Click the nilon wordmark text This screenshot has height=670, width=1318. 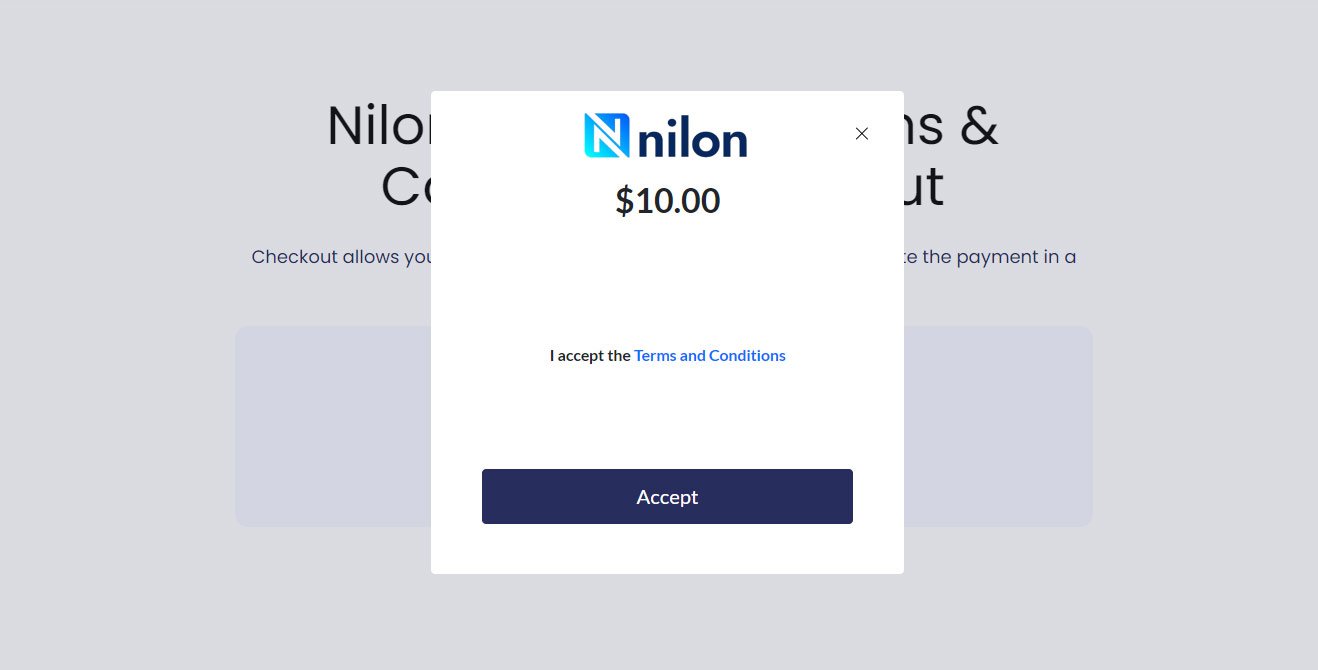click(693, 138)
